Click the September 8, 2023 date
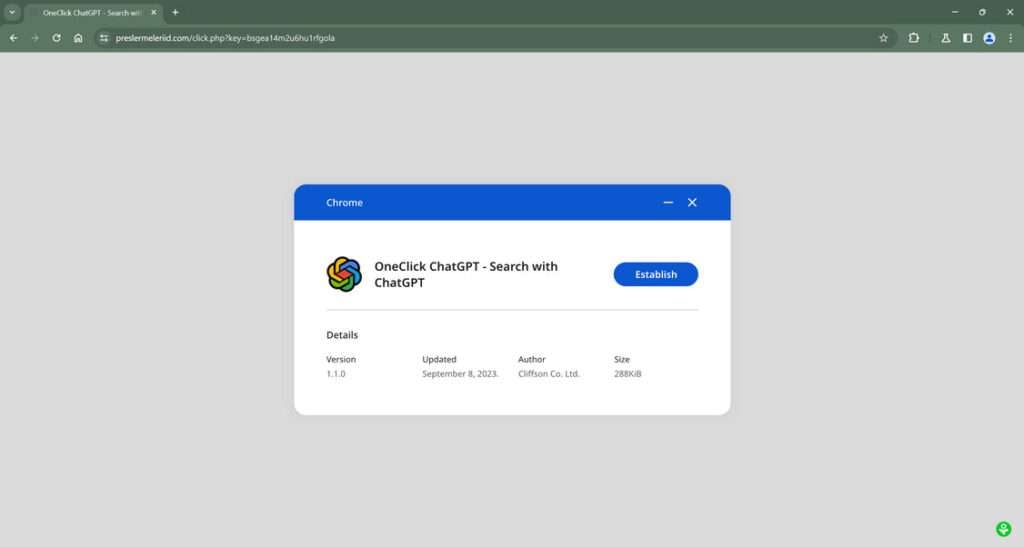 460,374
